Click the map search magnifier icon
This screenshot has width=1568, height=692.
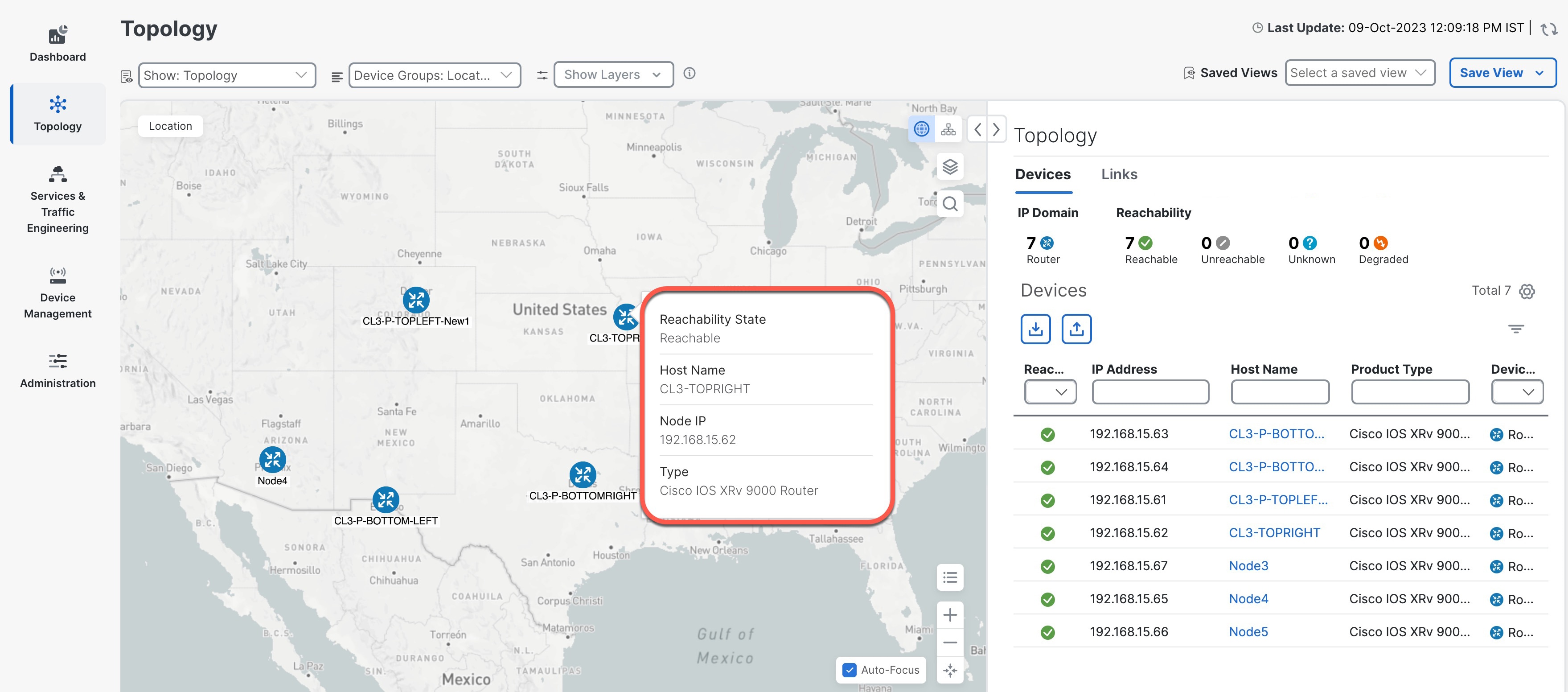(949, 204)
